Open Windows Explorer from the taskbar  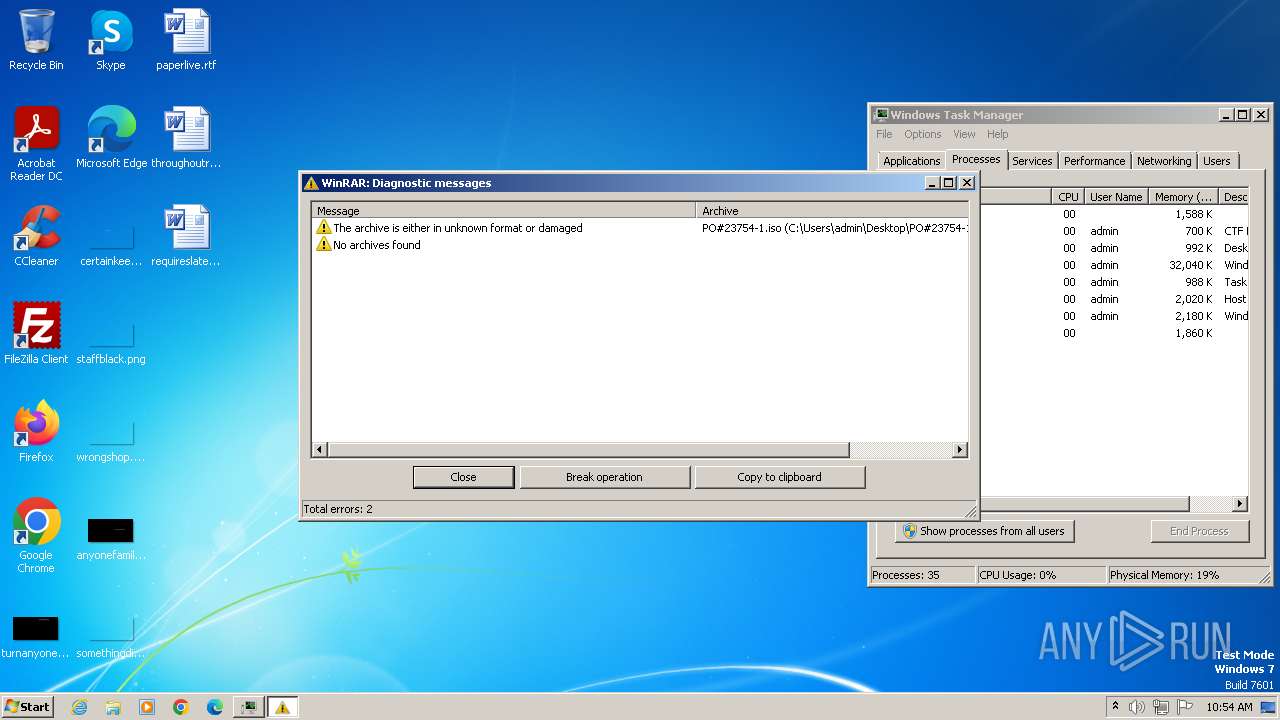(113, 707)
